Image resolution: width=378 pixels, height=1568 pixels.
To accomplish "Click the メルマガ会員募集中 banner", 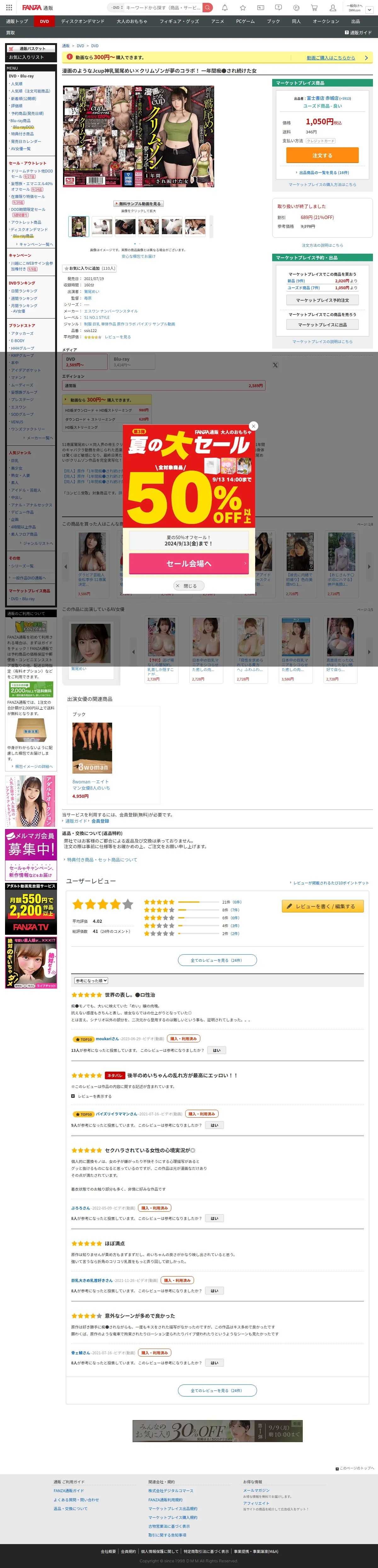I will [x=31, y=855].
